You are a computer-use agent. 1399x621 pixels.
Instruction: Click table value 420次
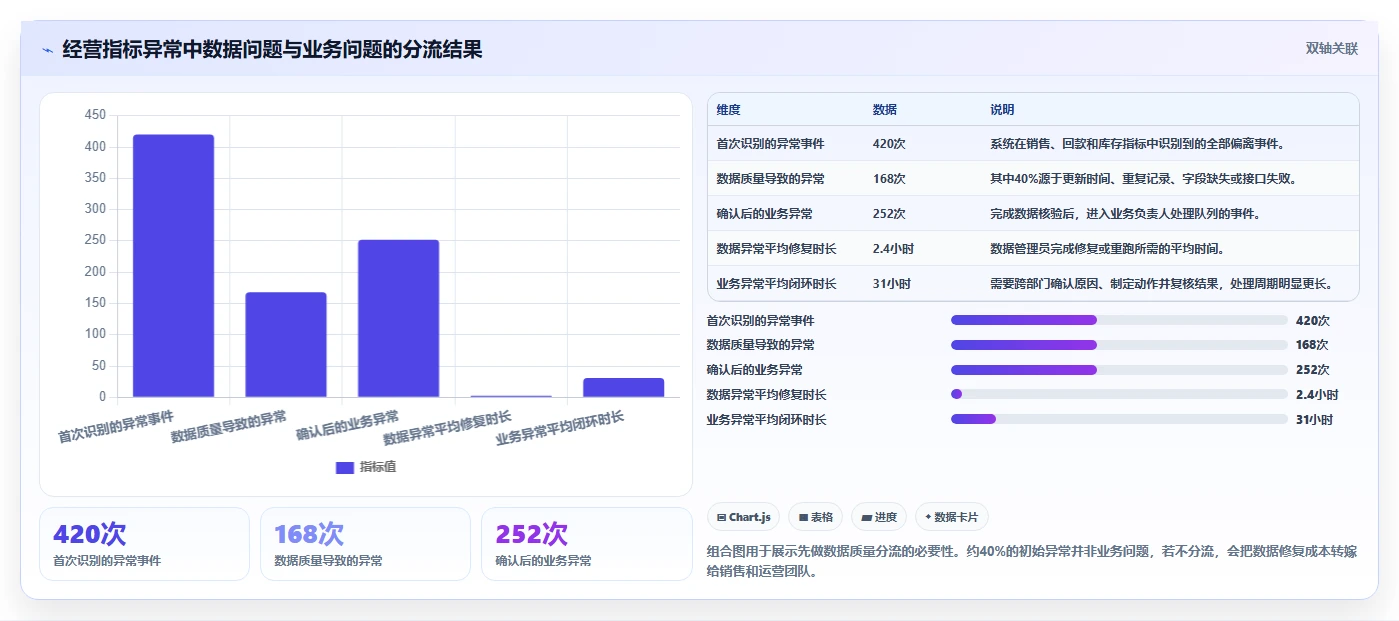889,144
